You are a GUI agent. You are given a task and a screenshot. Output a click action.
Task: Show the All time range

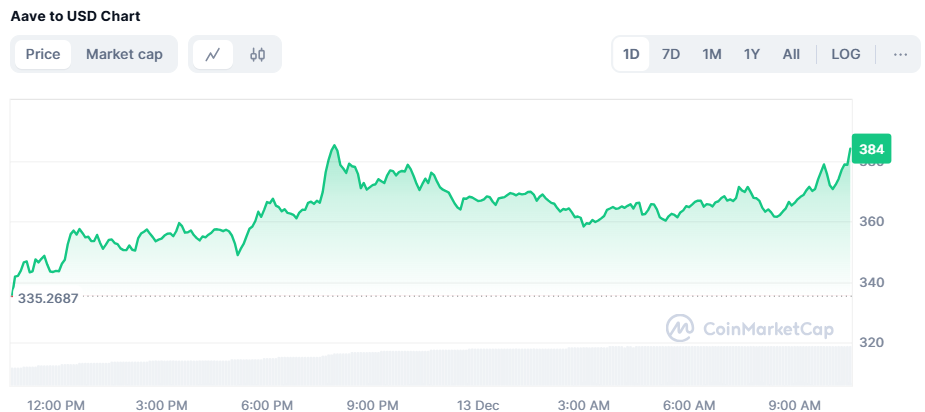[x=791, y=54]
